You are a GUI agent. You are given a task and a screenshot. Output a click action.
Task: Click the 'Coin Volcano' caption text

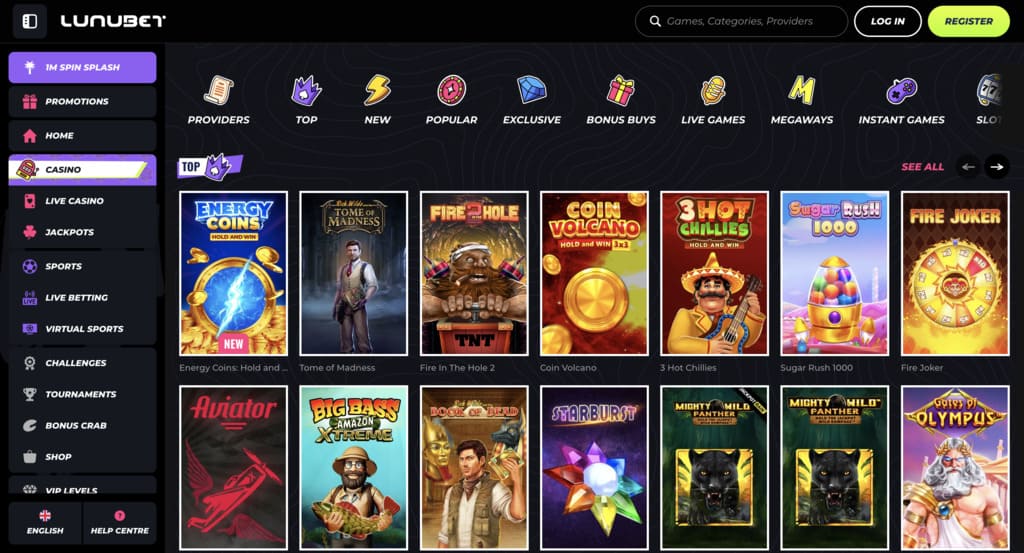click(x=568, y=368)
